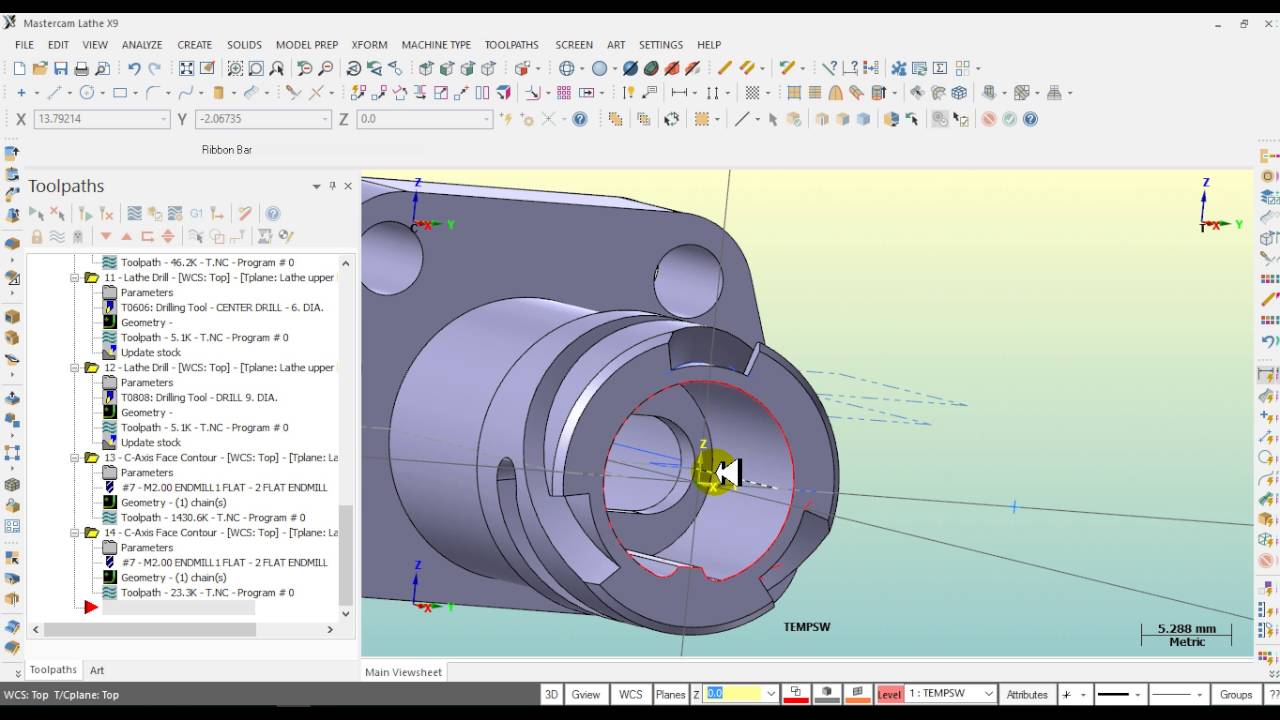1280x720 pixels.
Task: Collapse operation 14 C-Axis Face Contour node
Action: coord(74,533)
